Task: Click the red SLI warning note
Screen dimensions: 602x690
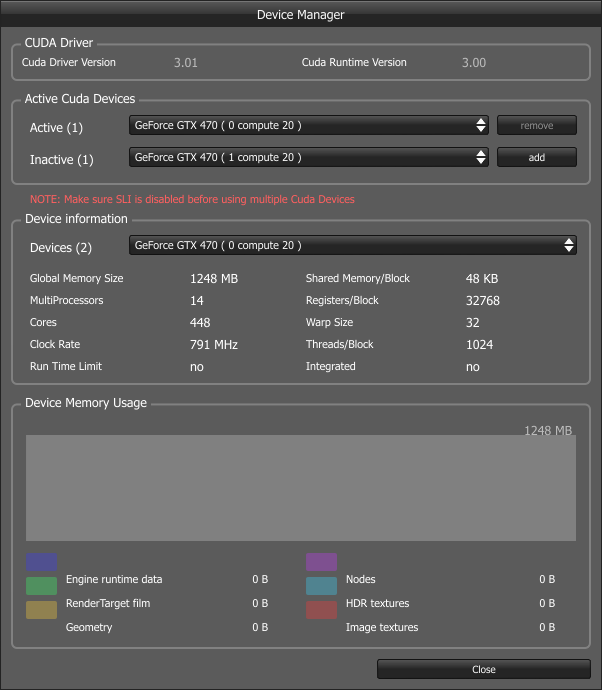Action: [192, 199]
